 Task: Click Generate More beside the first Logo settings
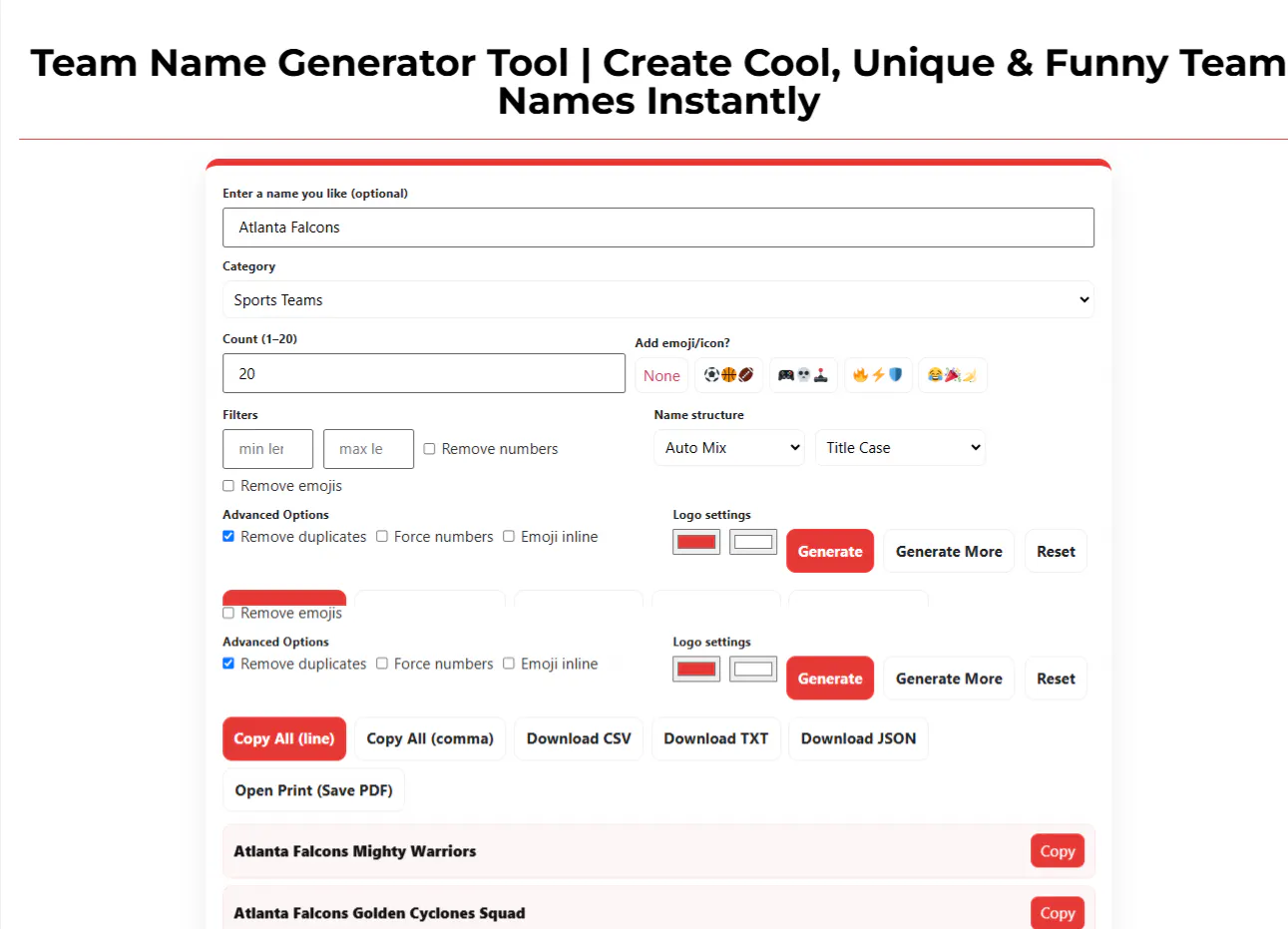pos(949,551)
